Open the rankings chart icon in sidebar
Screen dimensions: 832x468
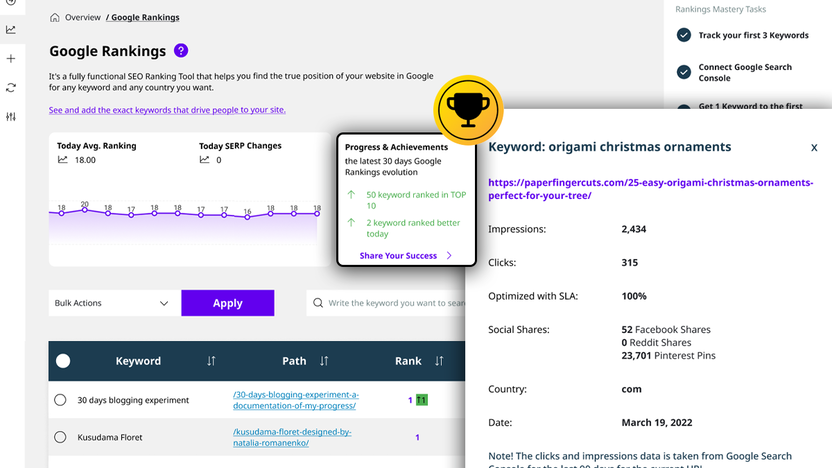tap(11, 30)
